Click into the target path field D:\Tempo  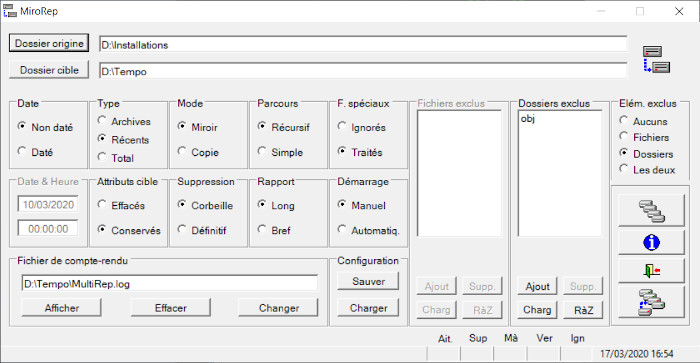pyautogui.click(x=363, y=71)
